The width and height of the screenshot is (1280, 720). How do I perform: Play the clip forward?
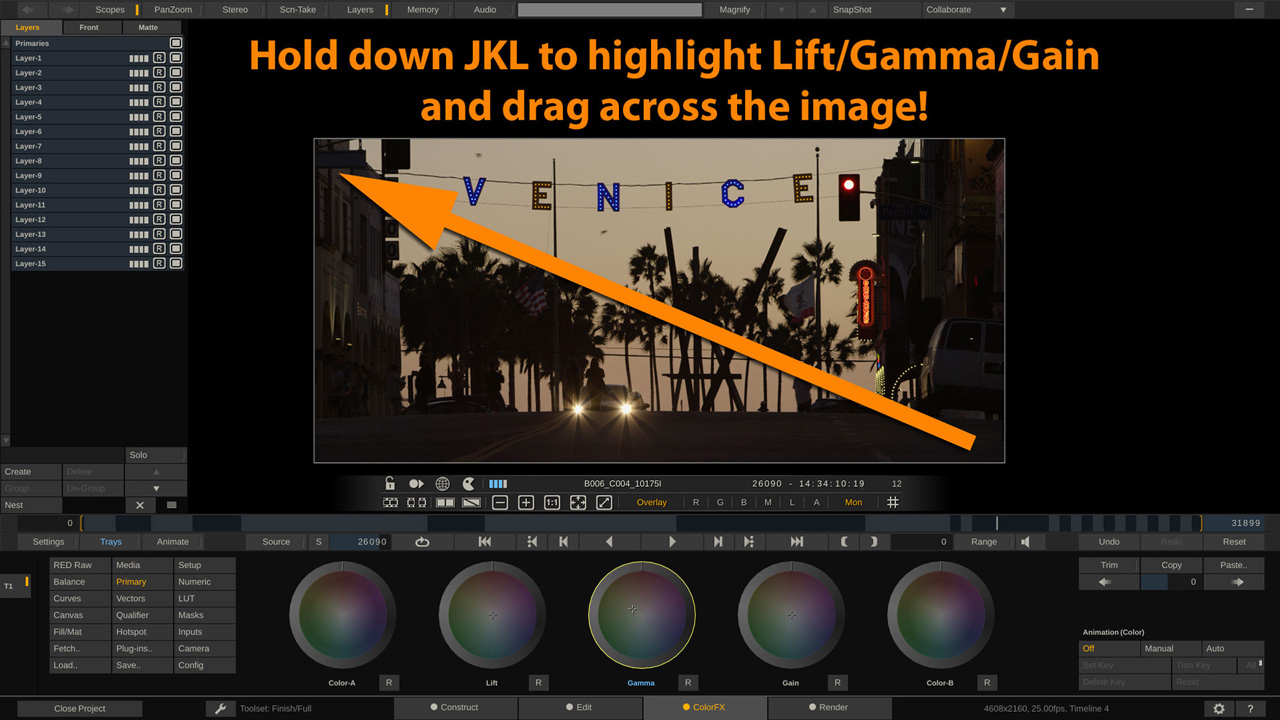[x=672, y=542]
